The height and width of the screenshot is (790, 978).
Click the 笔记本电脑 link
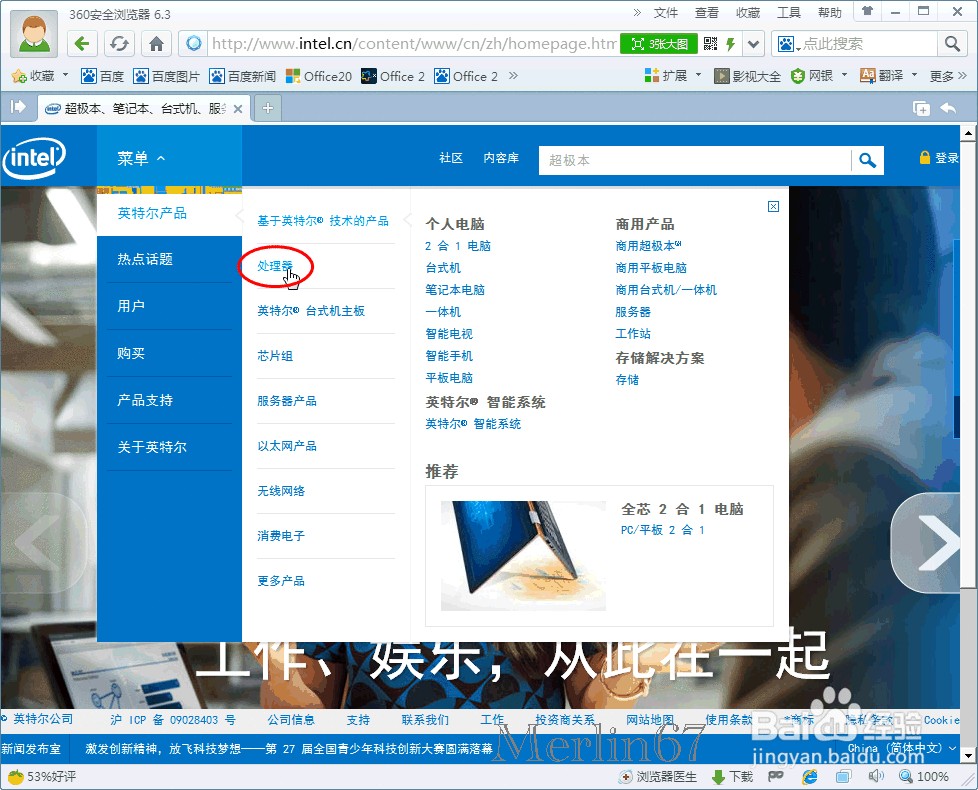pos(455,290)
